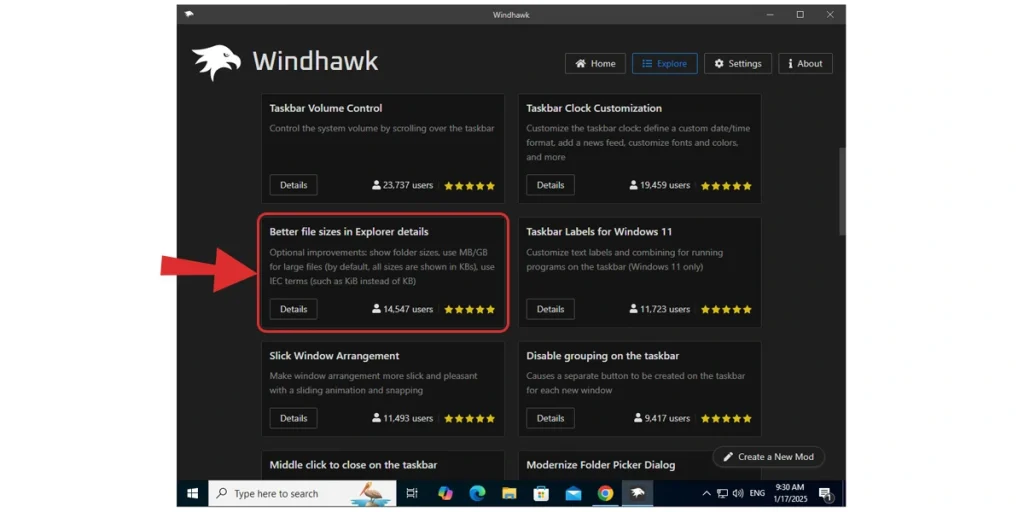Open the Settings page
1024x512 pixels.
pyautogui.click(x=737, y=63)
